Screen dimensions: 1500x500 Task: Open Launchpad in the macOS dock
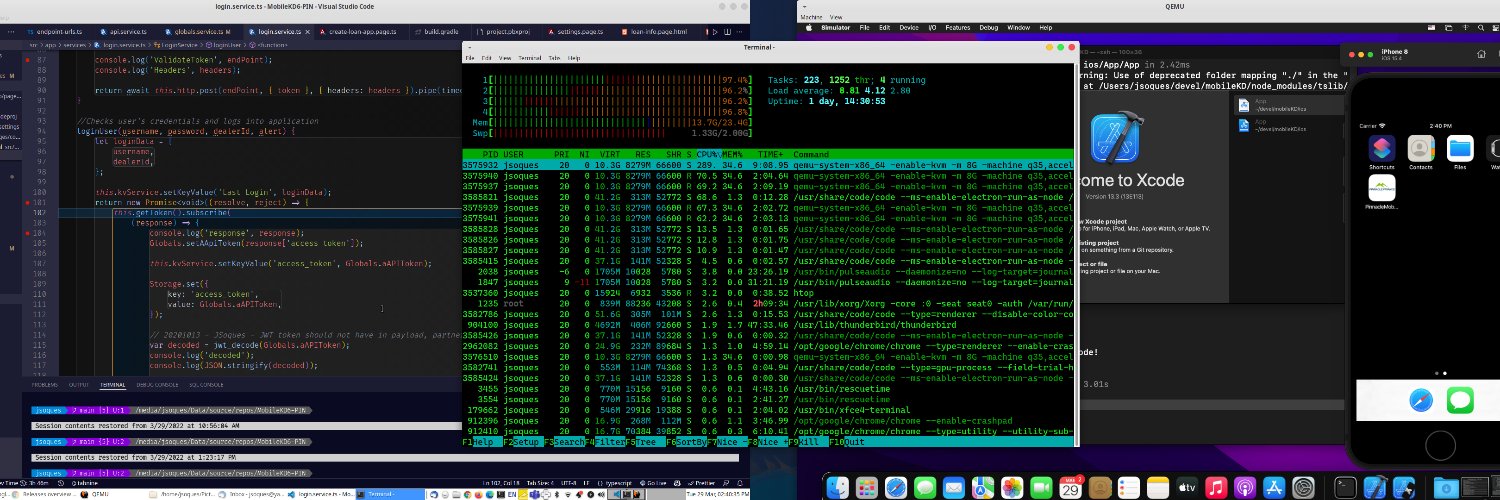867,488
